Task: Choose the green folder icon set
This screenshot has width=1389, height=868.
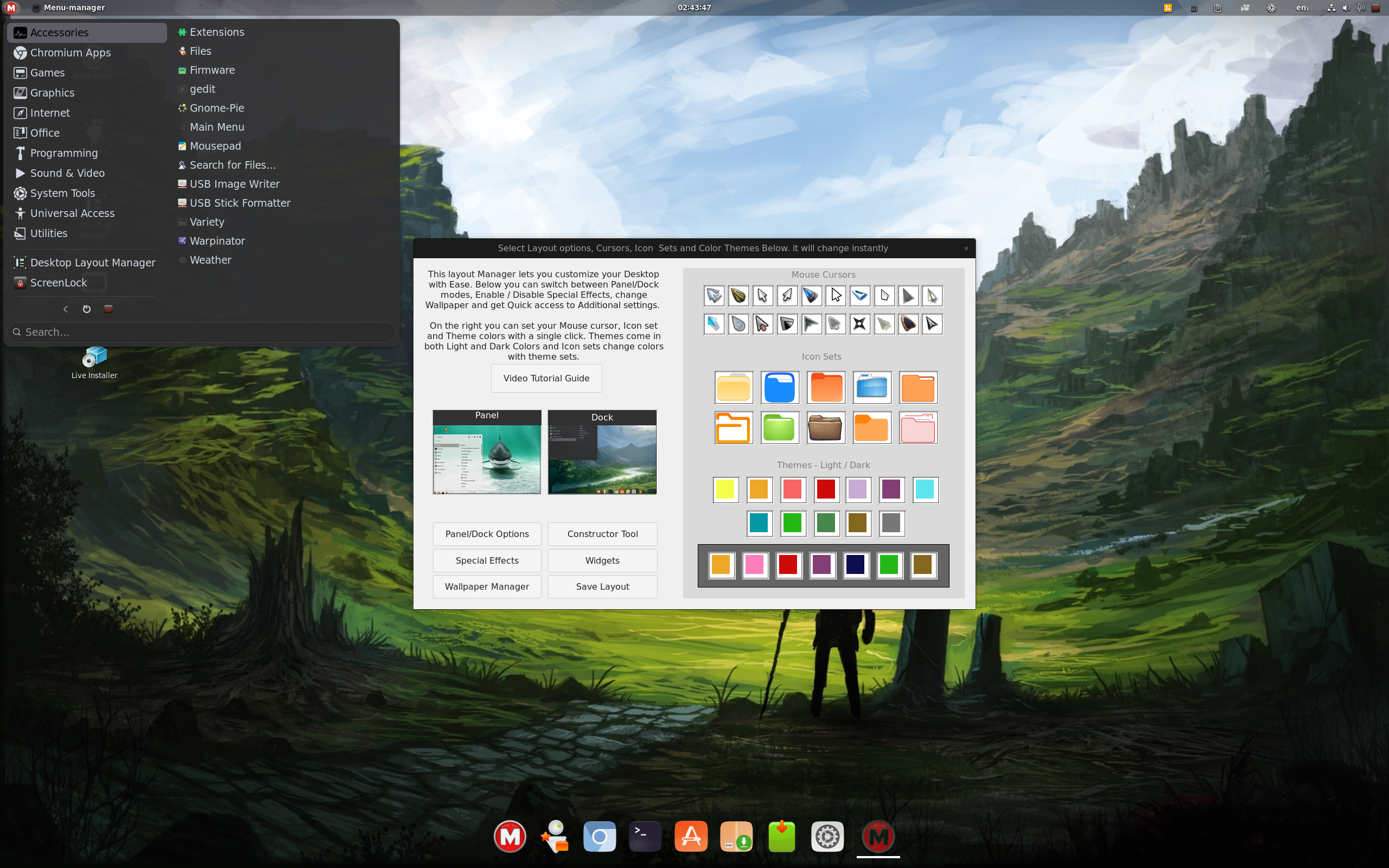Action: point(780,427)
